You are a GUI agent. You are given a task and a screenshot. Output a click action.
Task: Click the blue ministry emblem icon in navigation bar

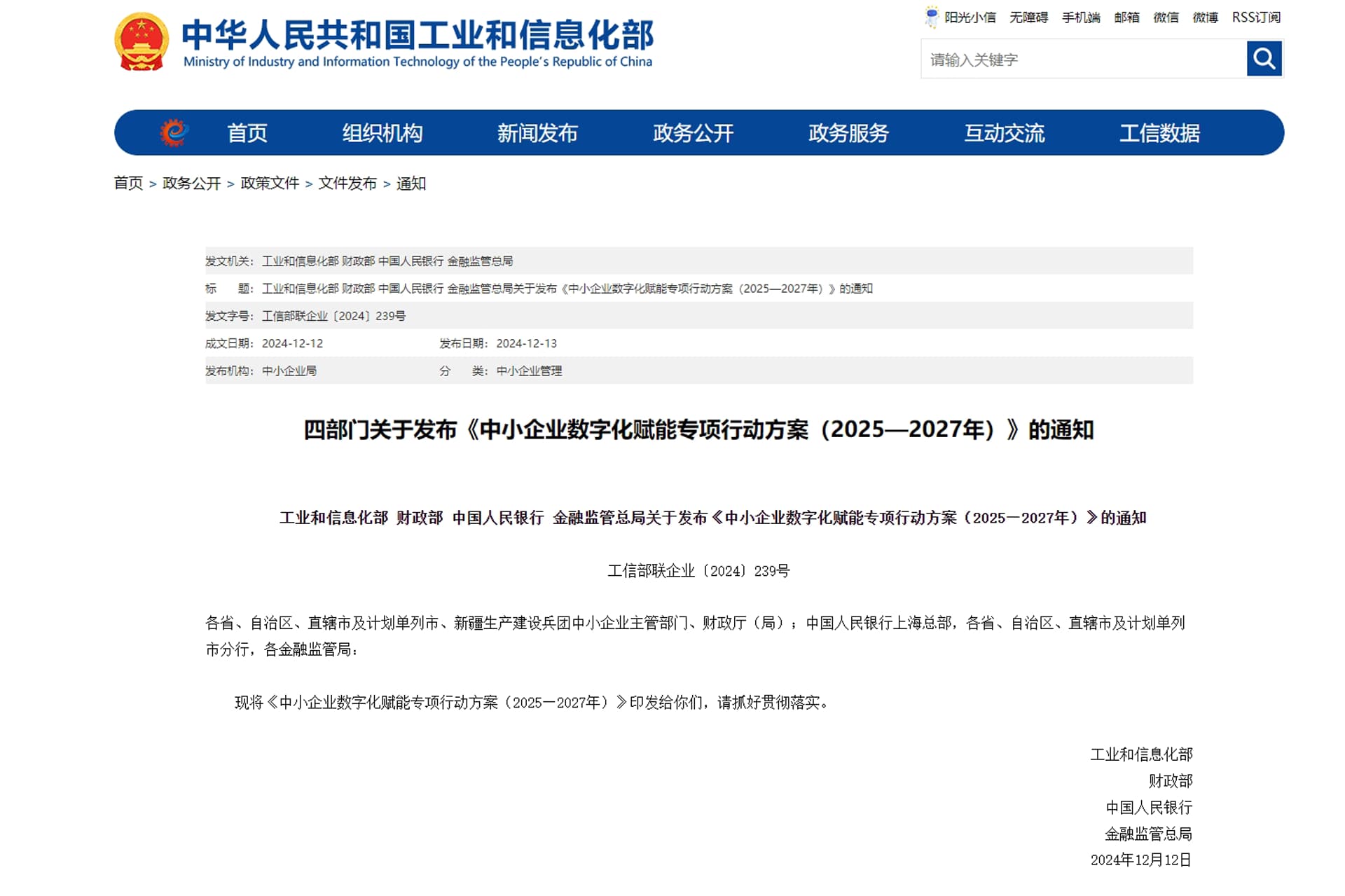pos(174,132)
